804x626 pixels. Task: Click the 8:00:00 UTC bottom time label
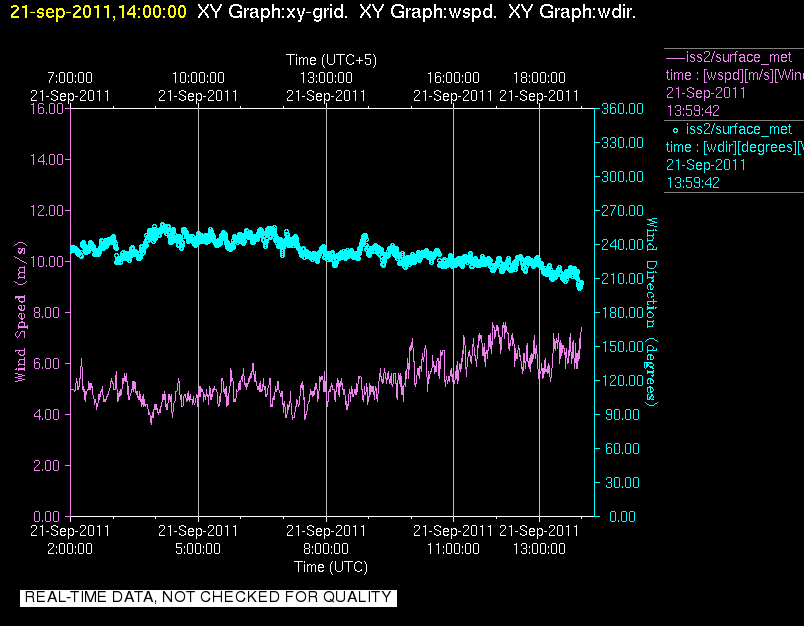326,549
